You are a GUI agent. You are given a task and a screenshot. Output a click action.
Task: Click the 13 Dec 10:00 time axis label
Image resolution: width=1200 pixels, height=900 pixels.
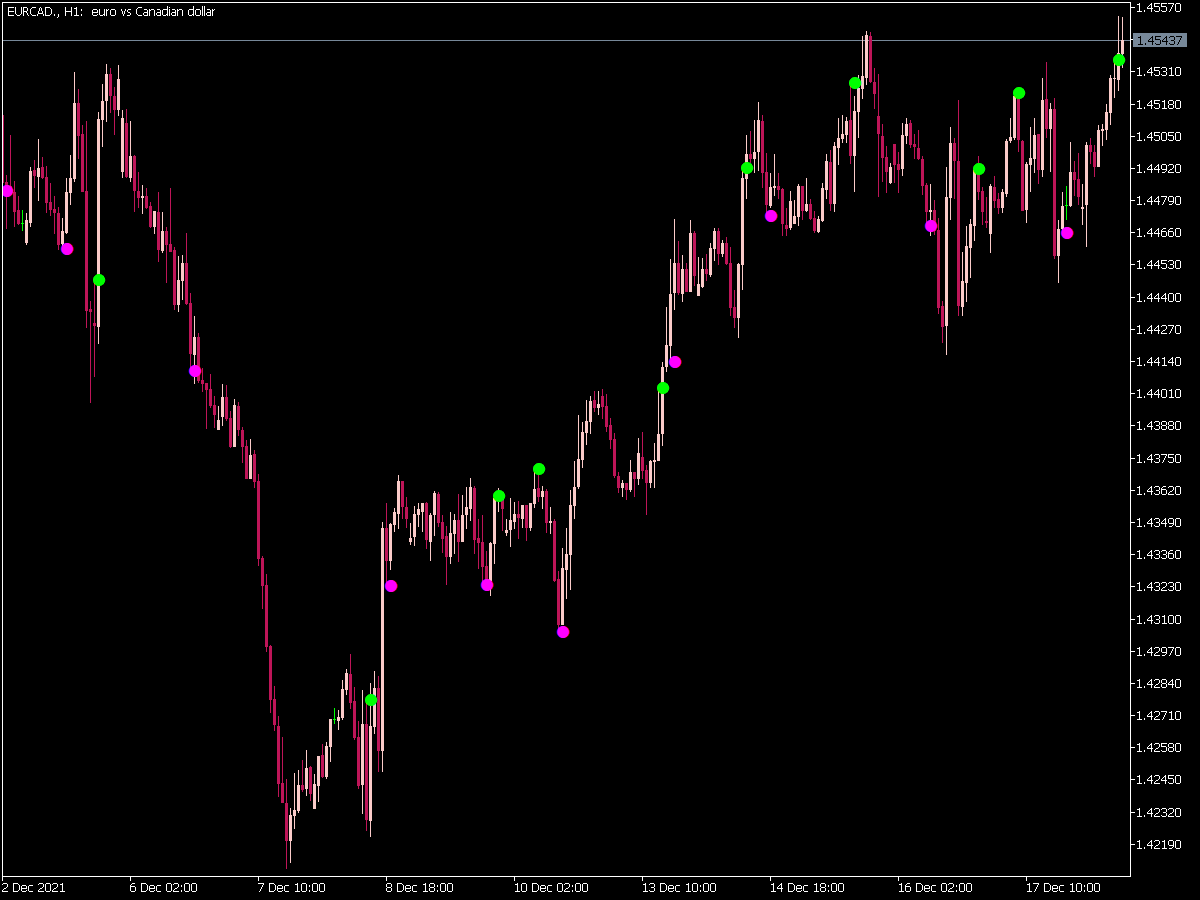click(679, 887)
